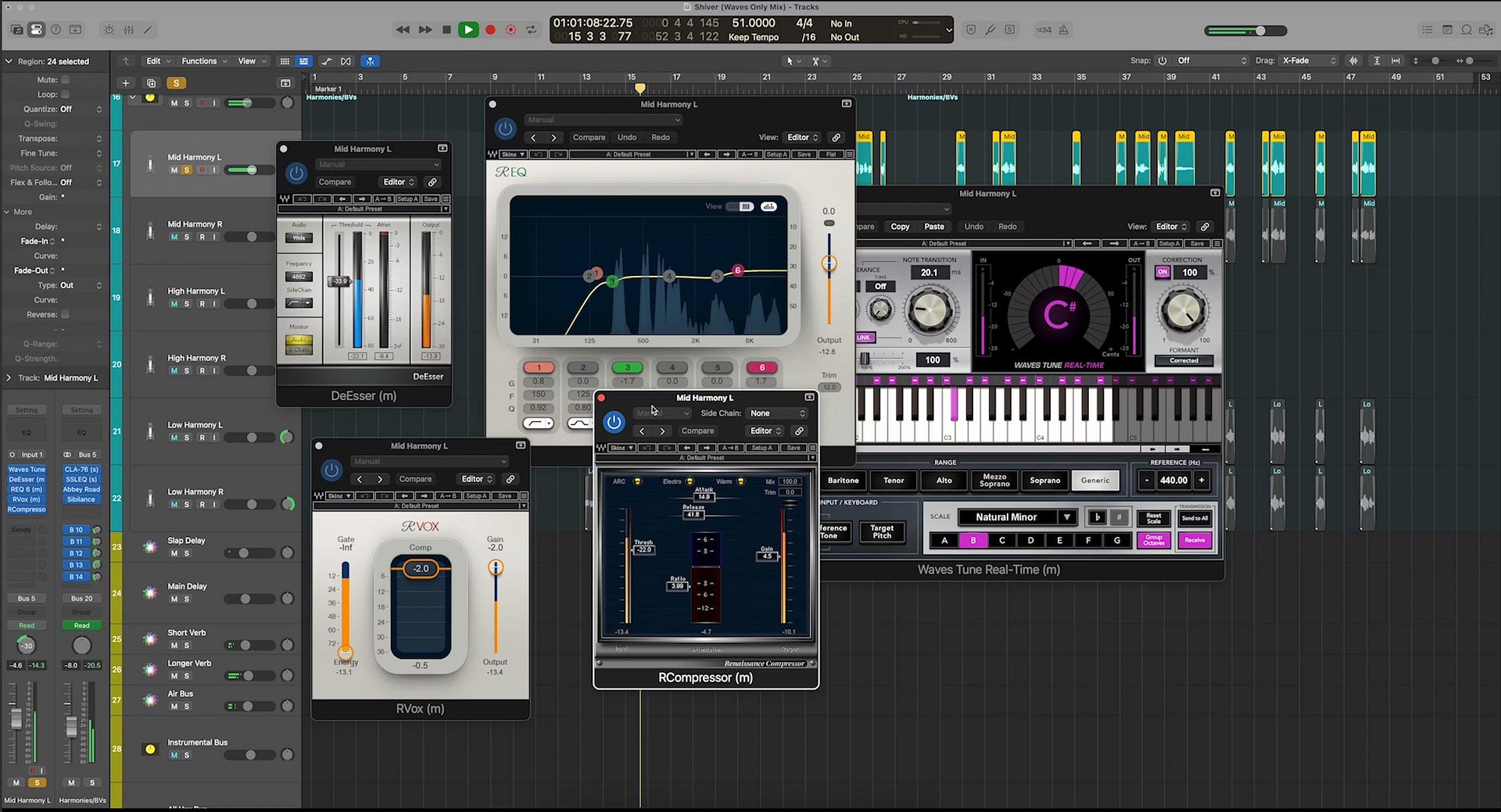Collapse the Region inspector disclosure triangle
The height and width of the screenshot is (812, 1501).
[x=9, y=61]
